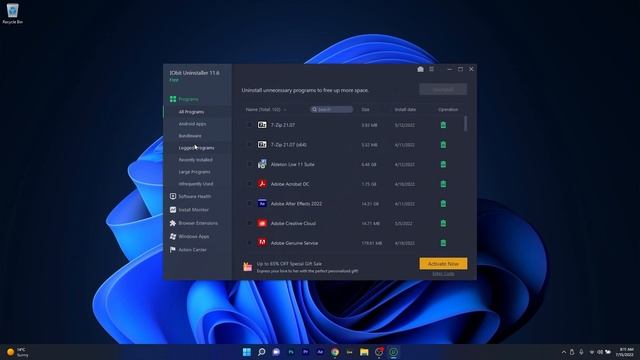This screenshot has height=360, width=640.
Task: Click the greyed Uninstall button
Action: click(x=443, y=89)
